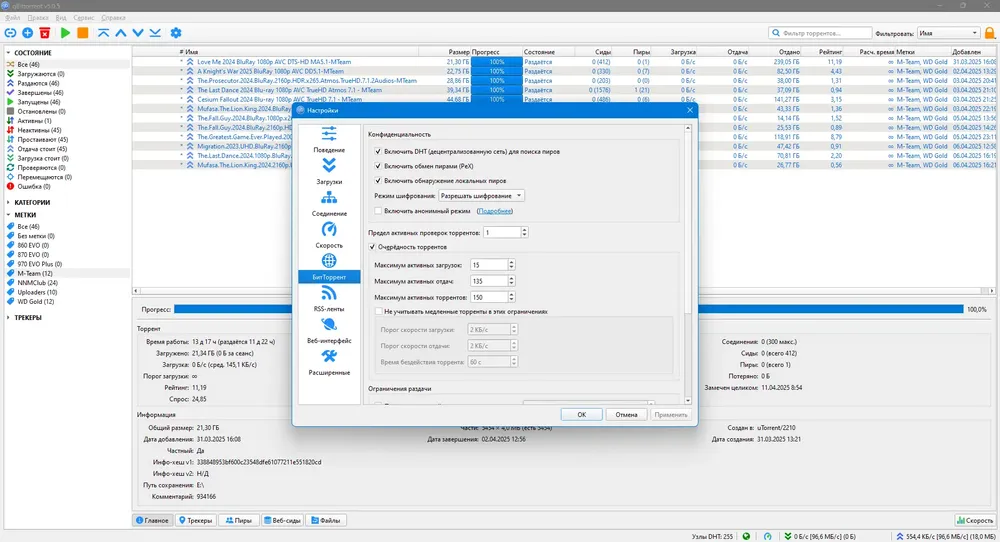The height and width of the screenshot is (542, 1000).
Task: Open the Веб-интерфейс settings section
Action: [329, 331]
